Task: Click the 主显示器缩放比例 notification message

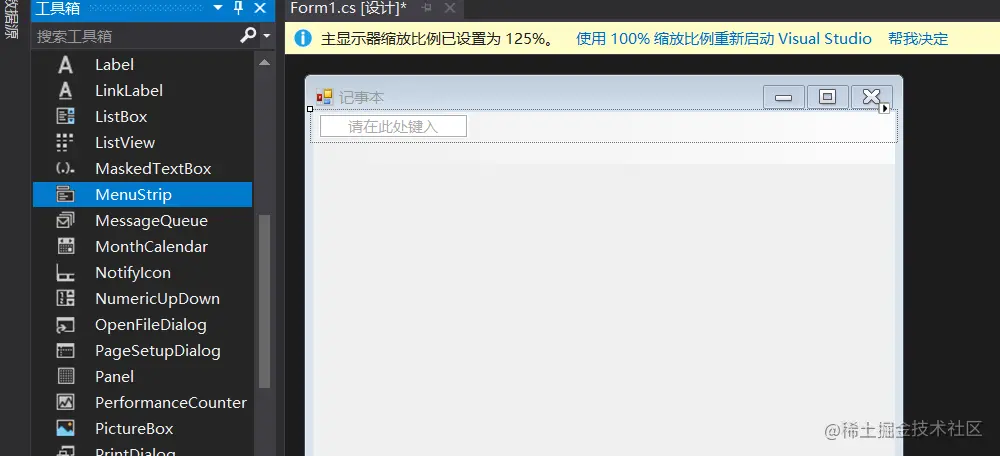Action: [x=437, y=39]
